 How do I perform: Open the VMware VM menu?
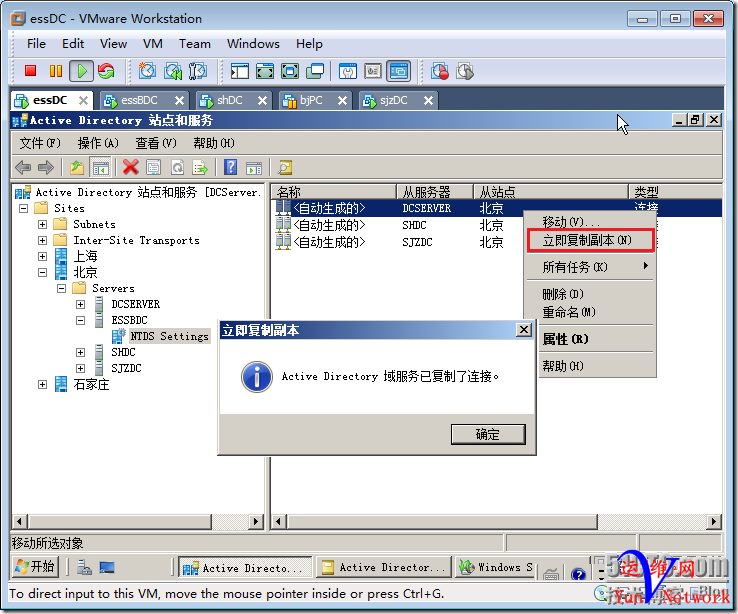coord(152,44)
